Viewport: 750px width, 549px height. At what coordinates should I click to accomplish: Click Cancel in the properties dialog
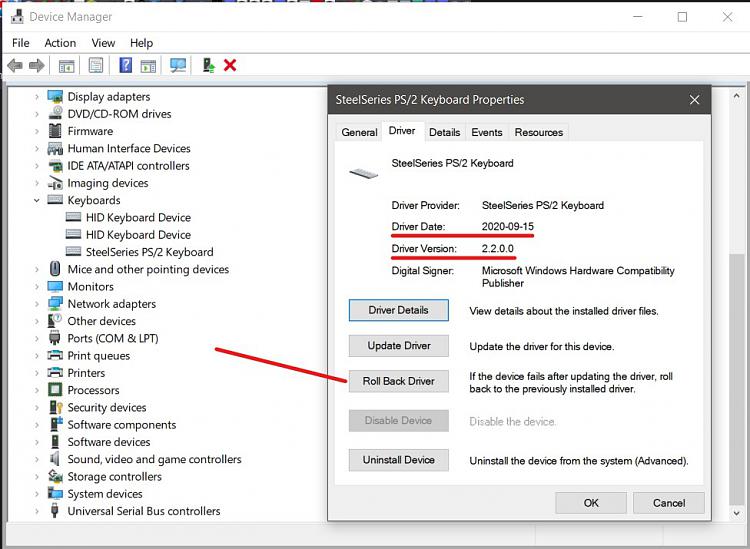point(669,503)
